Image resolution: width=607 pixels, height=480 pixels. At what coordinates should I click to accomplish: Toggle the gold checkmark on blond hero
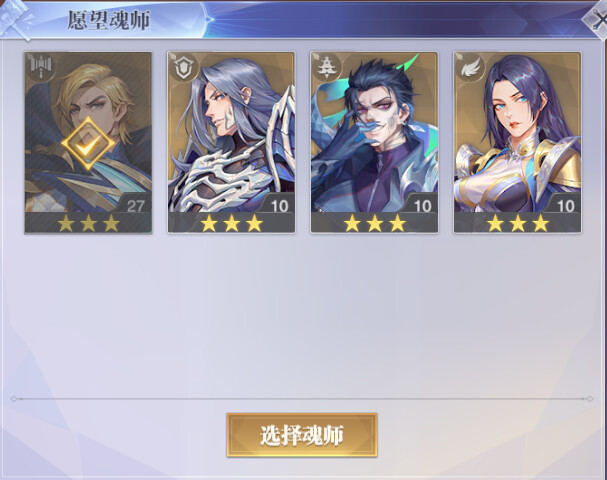(88, 144)
